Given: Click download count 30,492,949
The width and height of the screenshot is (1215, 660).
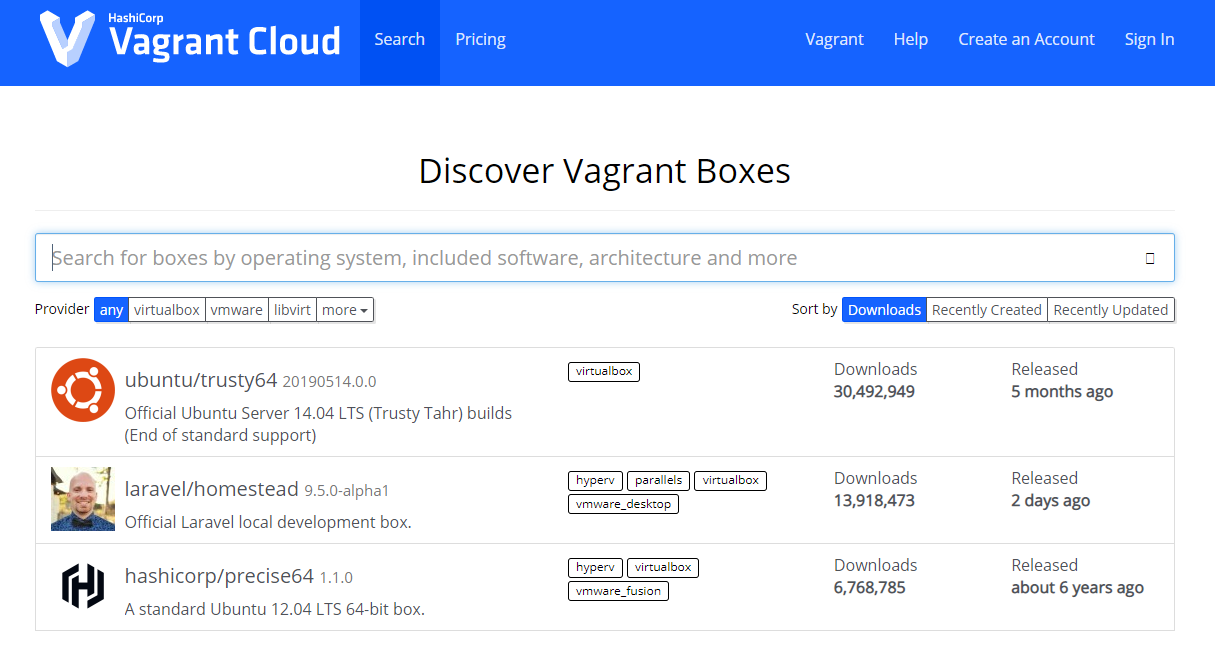Looking at the screenshot, I should click(x=874, y=392).
